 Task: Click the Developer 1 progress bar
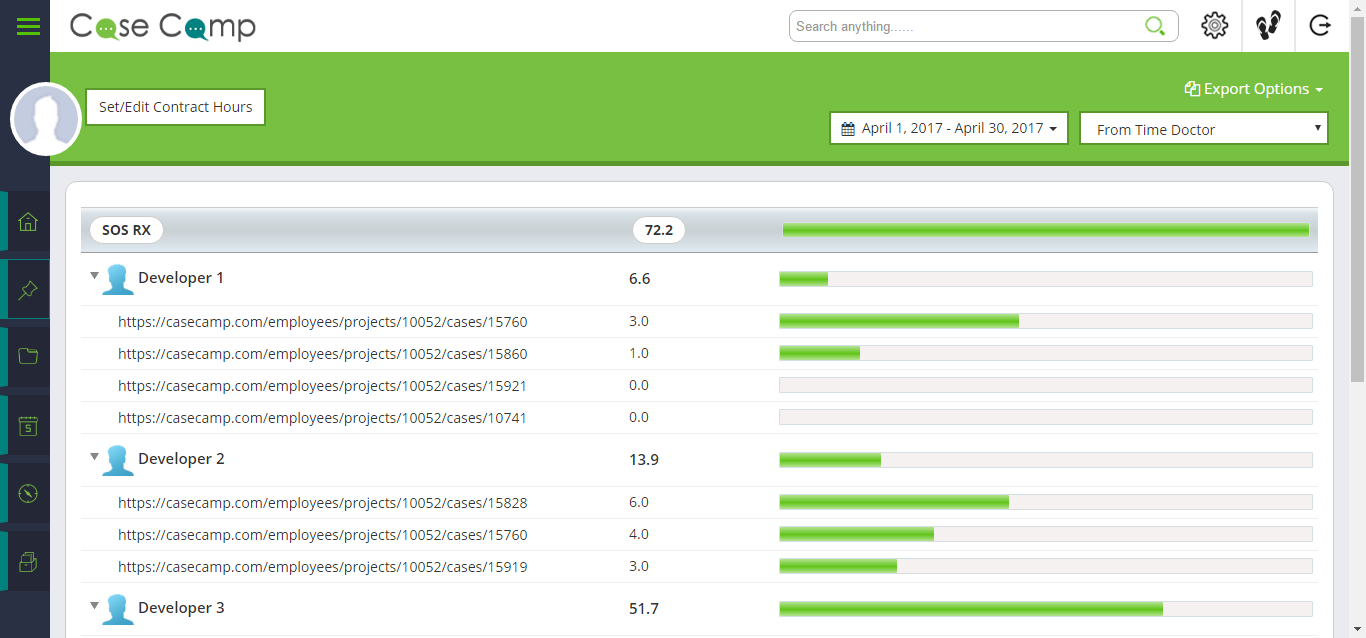click(1046, 279)
